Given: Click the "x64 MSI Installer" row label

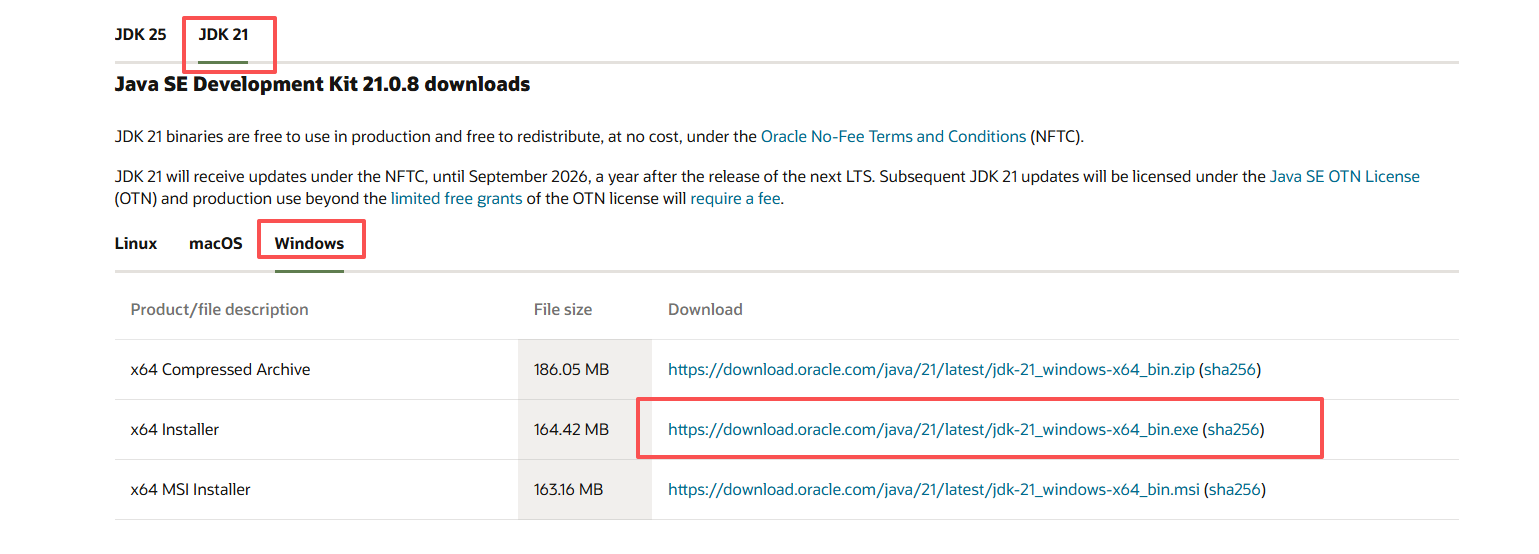Looking at the screenshot, I should (x=190, y=489).
